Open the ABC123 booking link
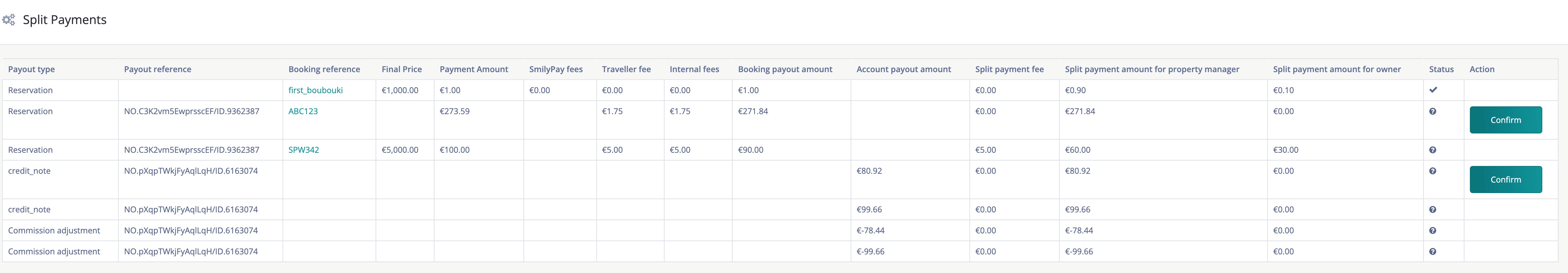The height and width of the screenshot is (273, 1568). tap(303, 111)
